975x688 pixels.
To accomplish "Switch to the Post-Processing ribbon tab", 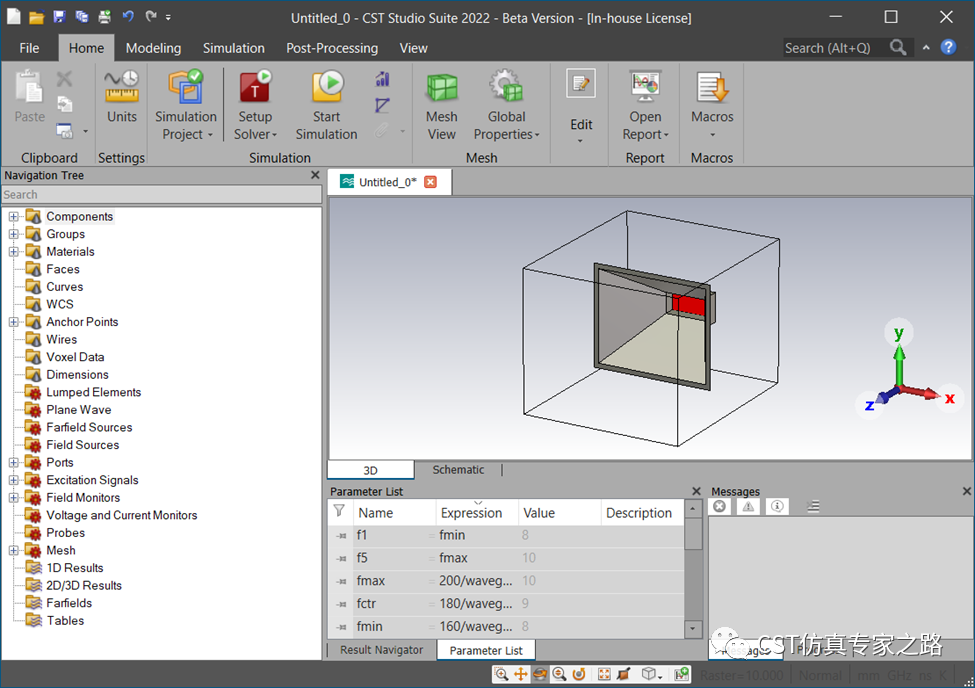I will [332, 48].
